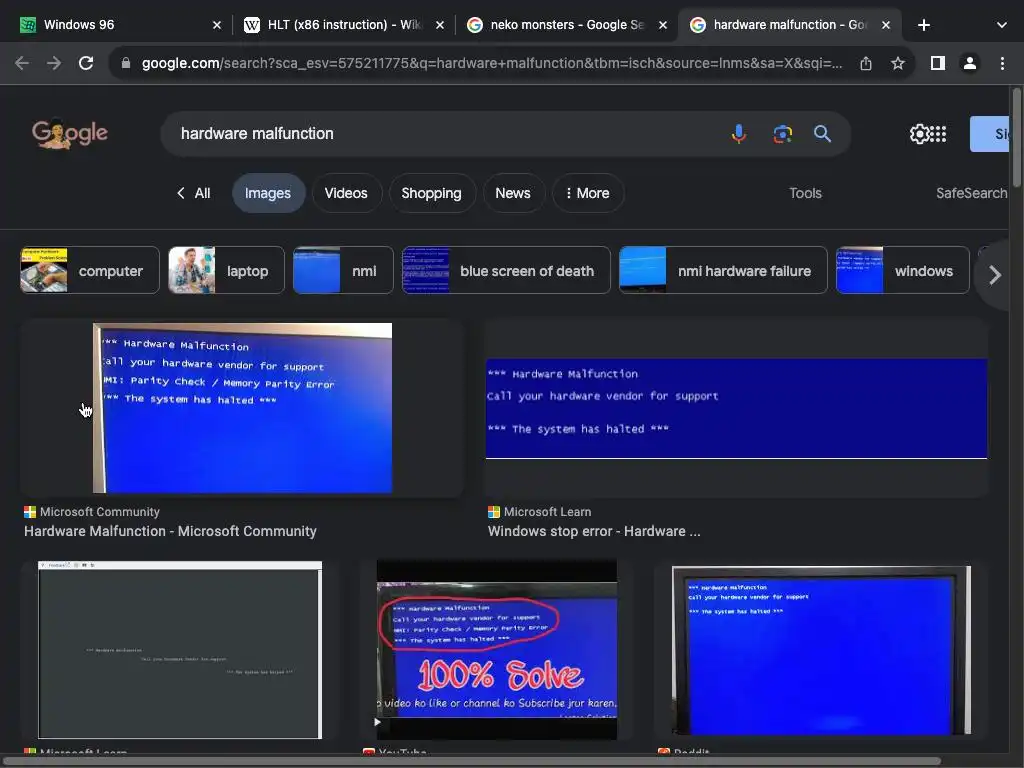Open Microsoft Learn blue screen image
Image resolution: width=1024 pixels, height=768 pixels.
(x=736, y=409)
